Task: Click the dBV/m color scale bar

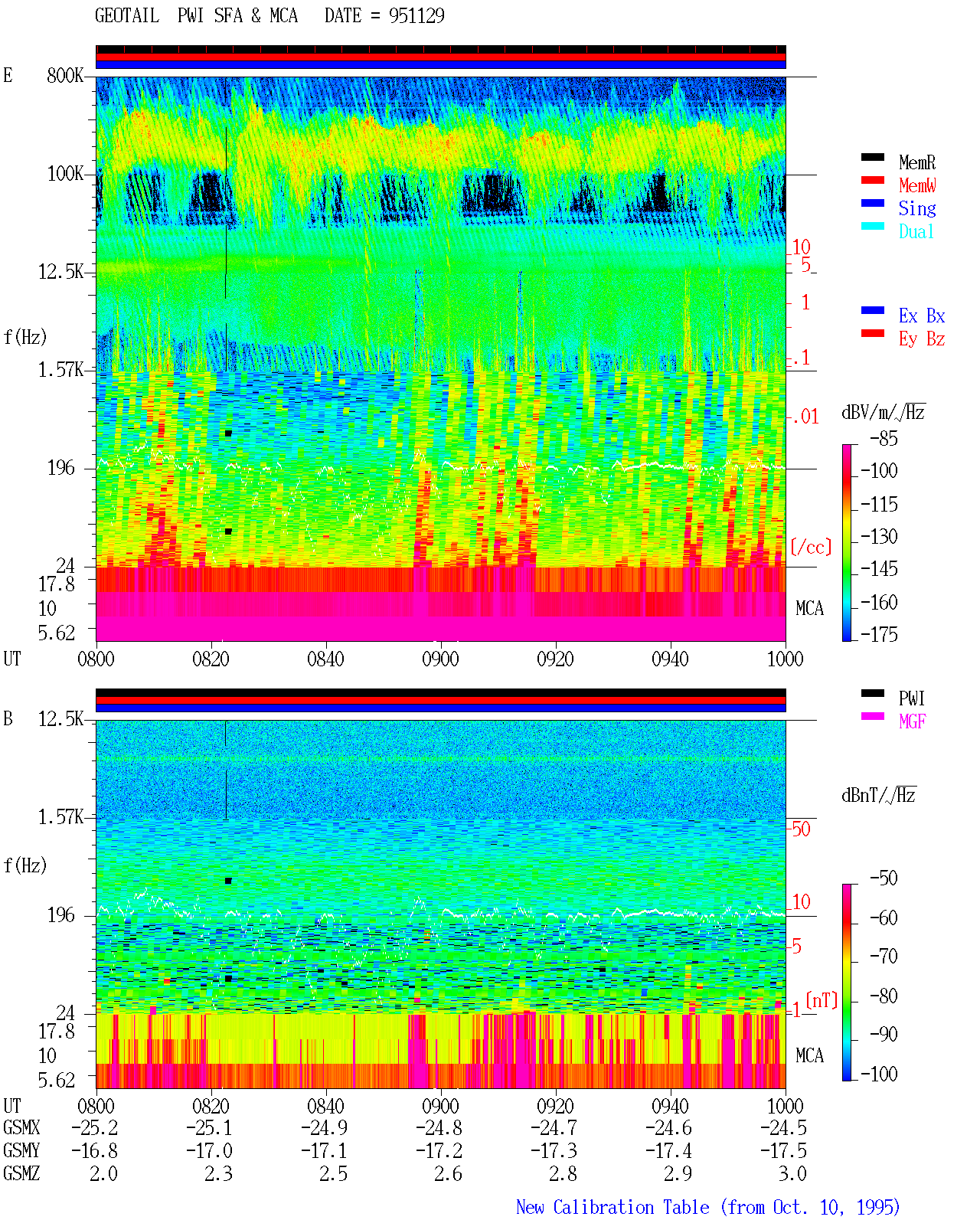Action: pos(847,543)
